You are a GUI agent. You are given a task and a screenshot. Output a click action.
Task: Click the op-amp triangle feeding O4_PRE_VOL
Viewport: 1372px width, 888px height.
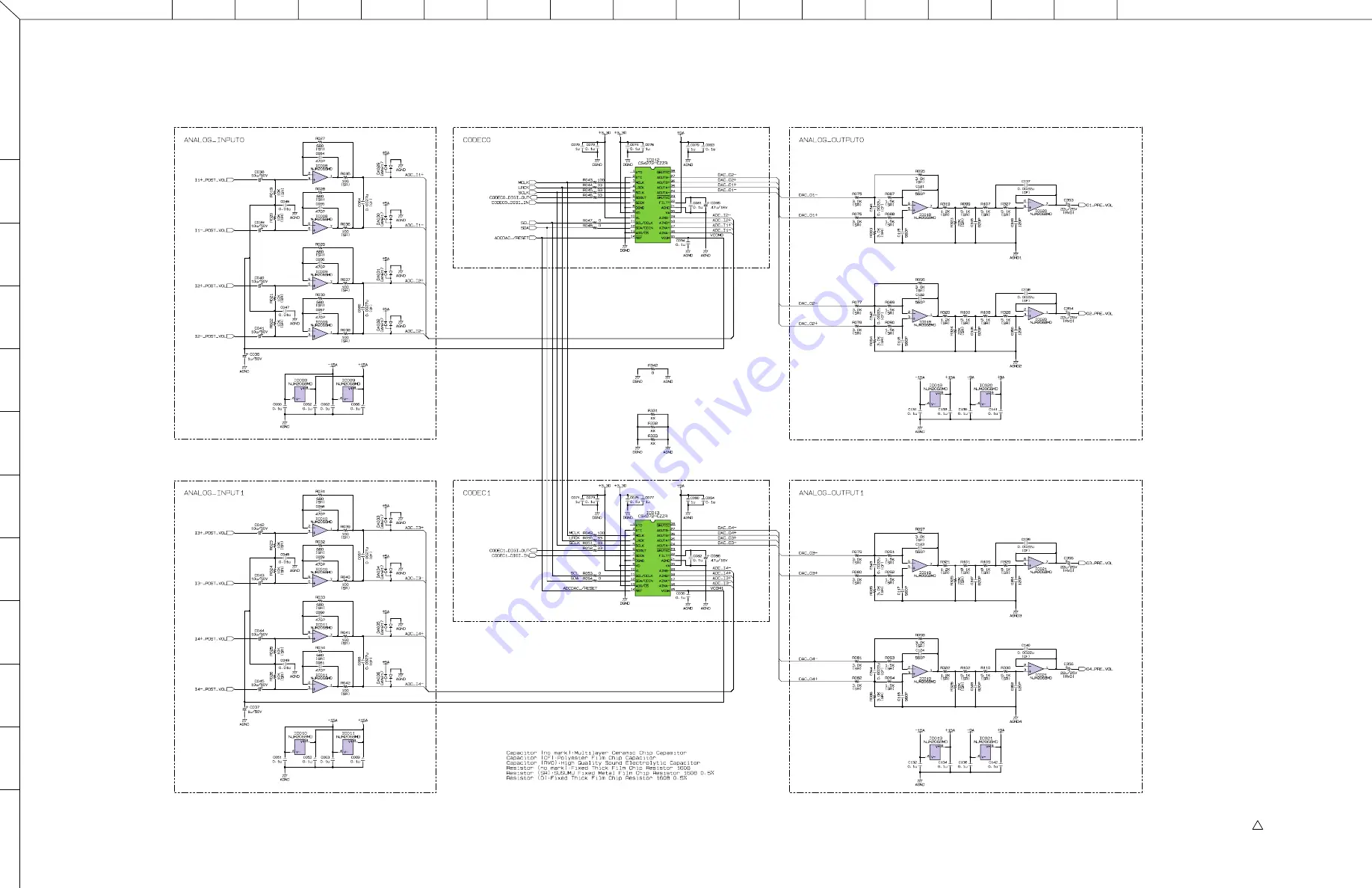(x=1036, y=667)
